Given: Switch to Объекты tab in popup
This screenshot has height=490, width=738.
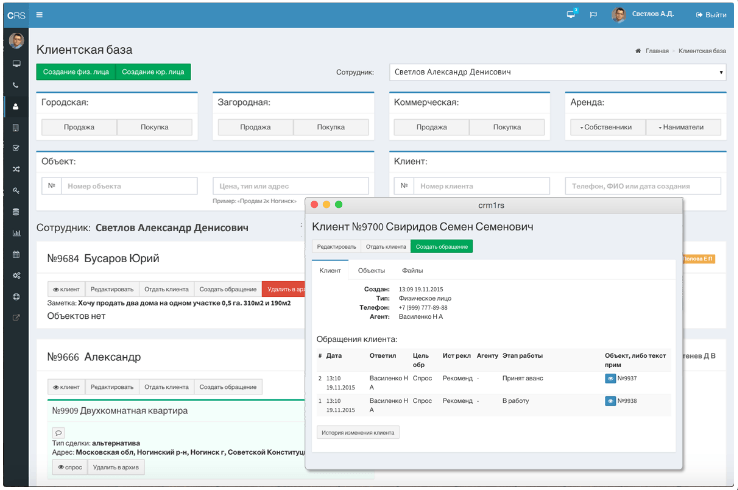Looking at the screenshot, I should [x=371, y=270].
